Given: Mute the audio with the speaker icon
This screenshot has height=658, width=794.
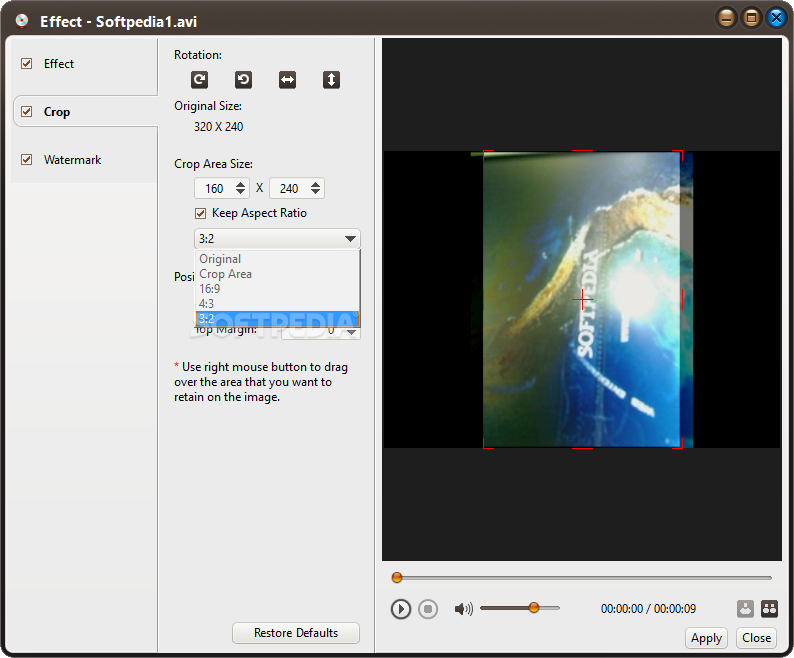Looking at the screenshot, I should 463,608.
